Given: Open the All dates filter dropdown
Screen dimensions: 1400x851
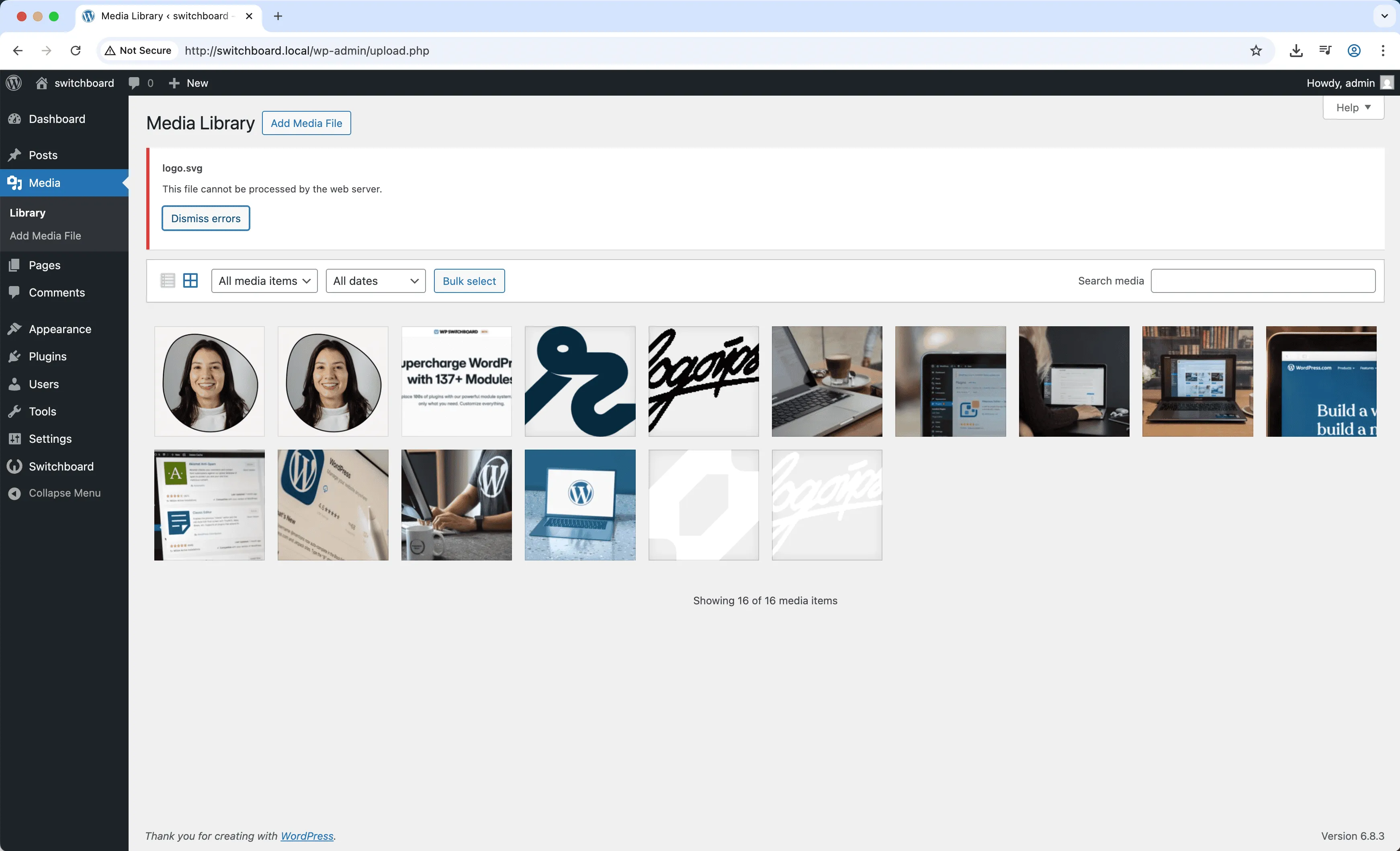Looking at the screenshot, I should coord(375,280).
